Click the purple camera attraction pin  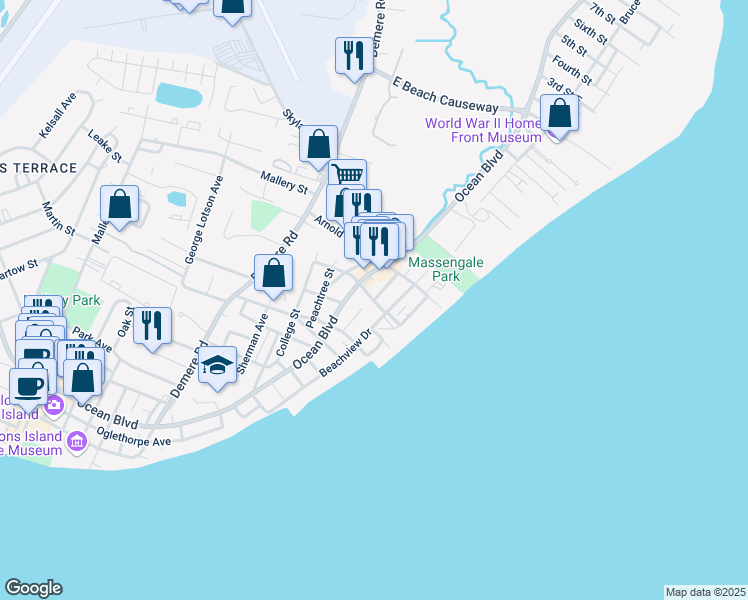[54, 405]
